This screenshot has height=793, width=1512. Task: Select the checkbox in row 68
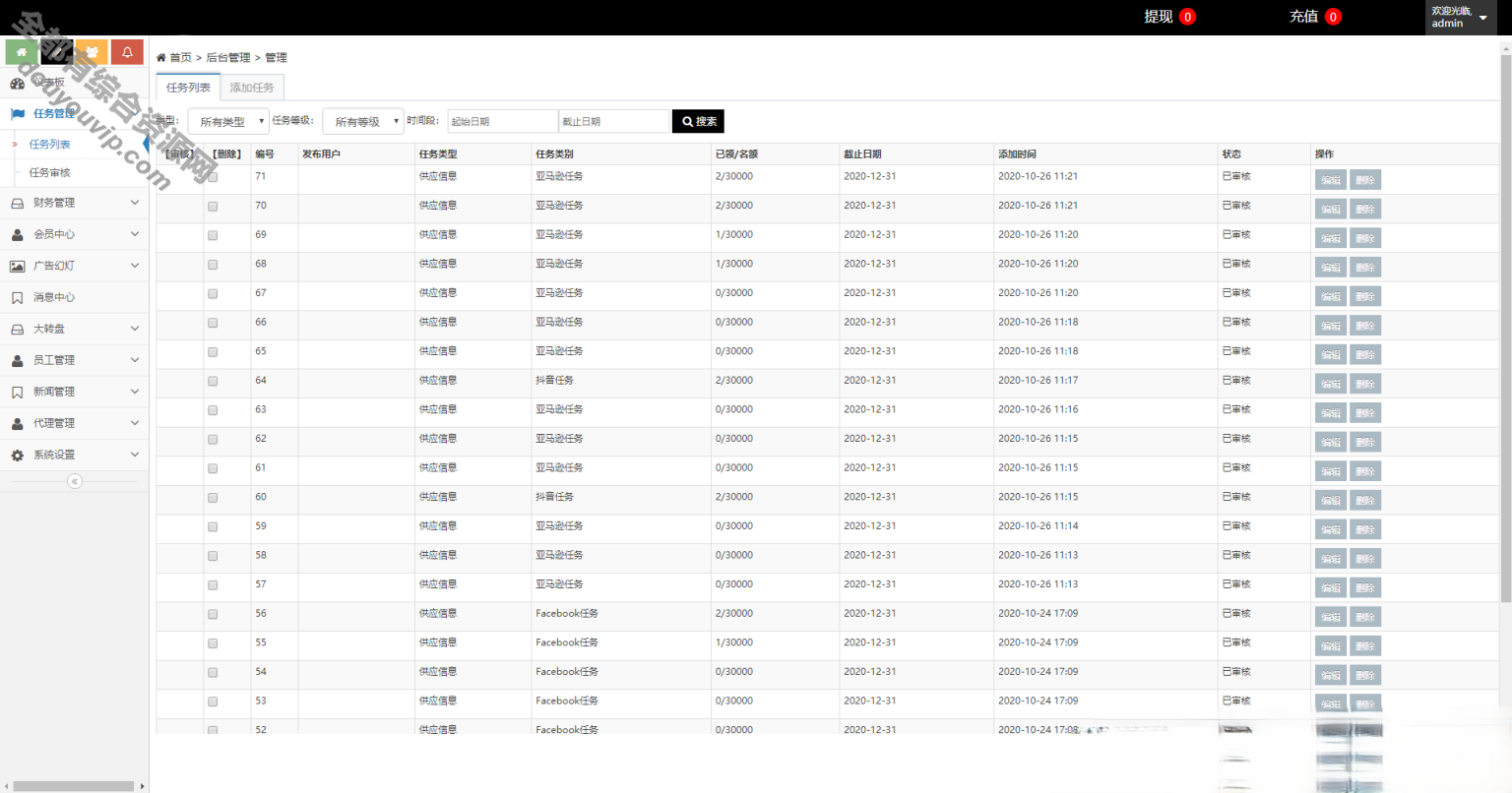pyautogui.click(x=213, y=265)
